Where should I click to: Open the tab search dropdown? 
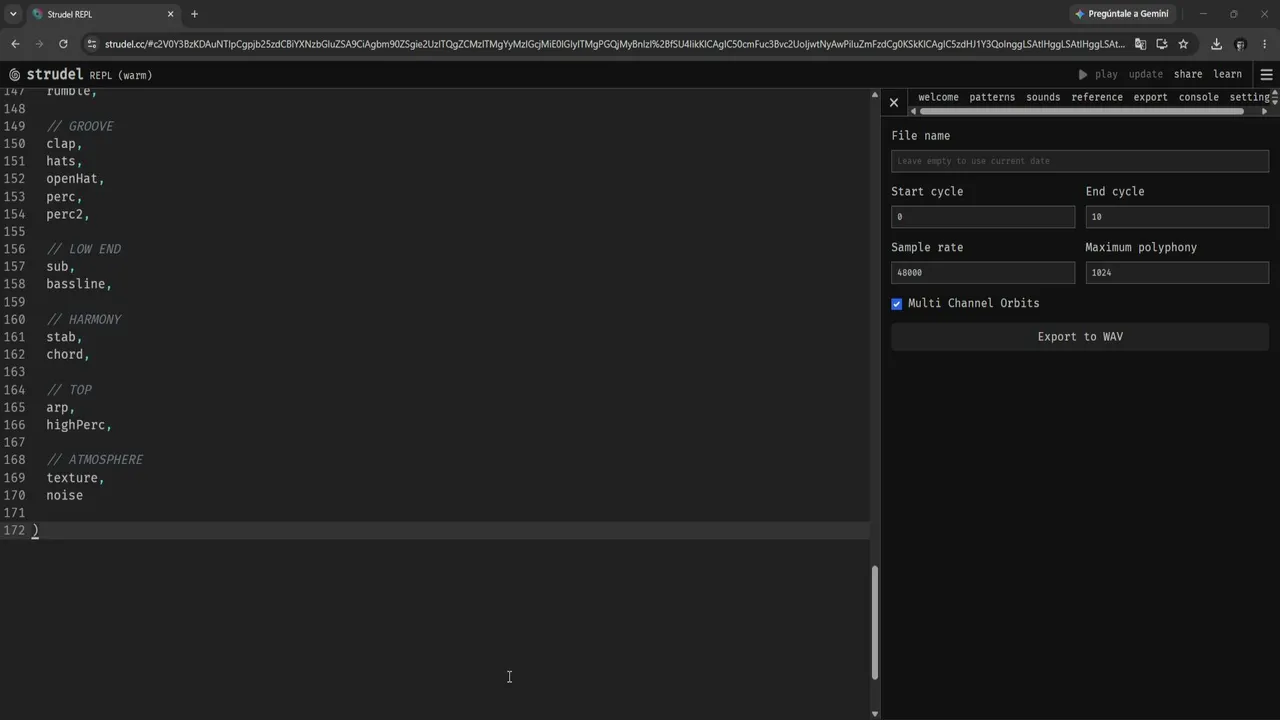pos(13,14)
